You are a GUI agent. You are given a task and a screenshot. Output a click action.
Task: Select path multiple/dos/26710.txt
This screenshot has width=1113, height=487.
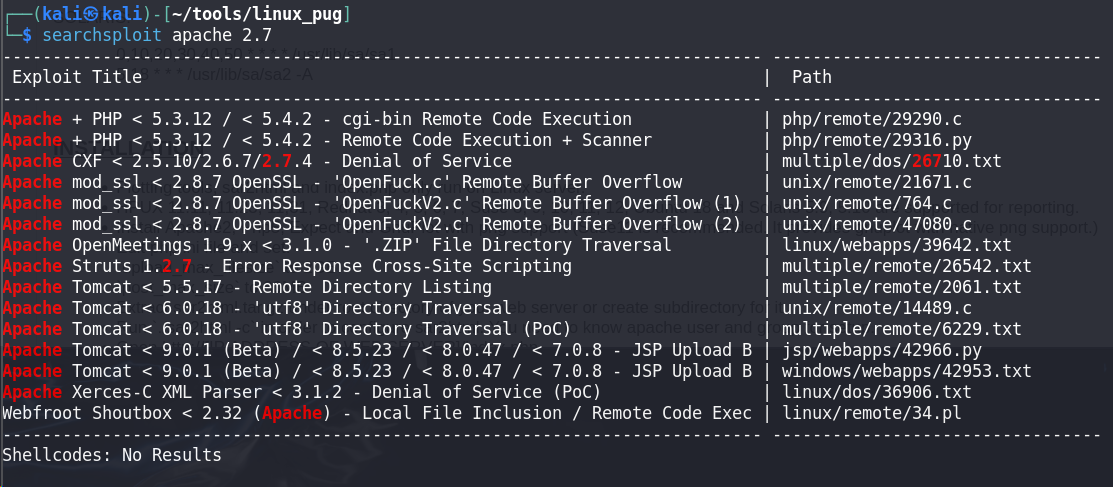[x=892, y=161]
